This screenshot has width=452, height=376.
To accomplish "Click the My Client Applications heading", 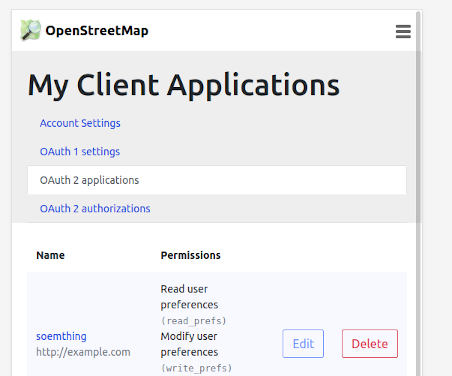I will [x=184, y=85].
